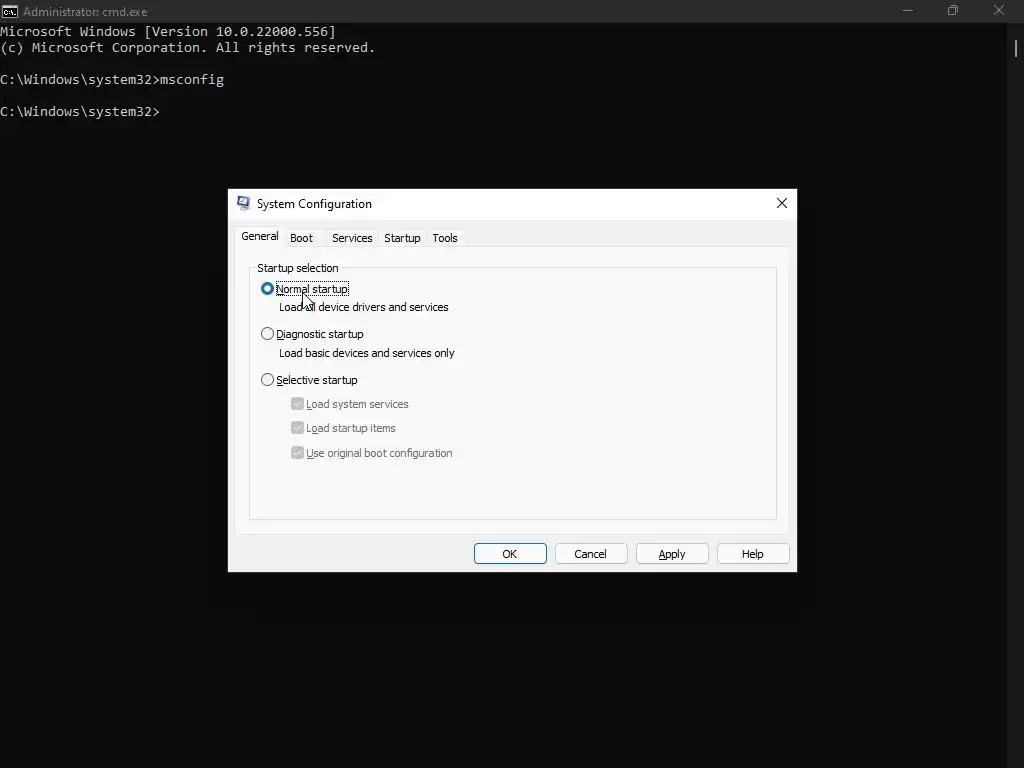The image size is (1024, 768).
Task: Restore down the cmd.exe window
Action: pos(953,10)
